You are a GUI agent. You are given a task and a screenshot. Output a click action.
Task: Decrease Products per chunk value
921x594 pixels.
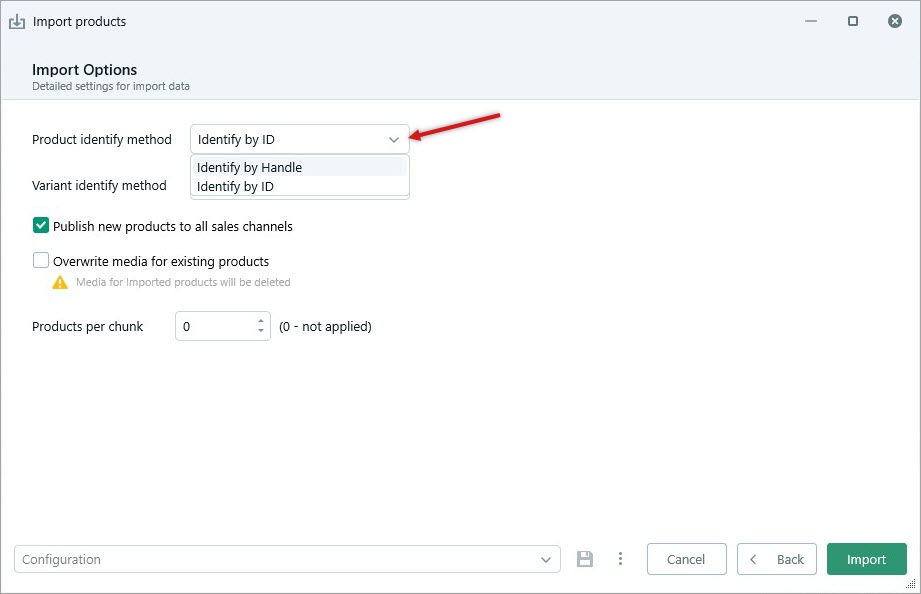pyautogui.click(x=261, y=331)
